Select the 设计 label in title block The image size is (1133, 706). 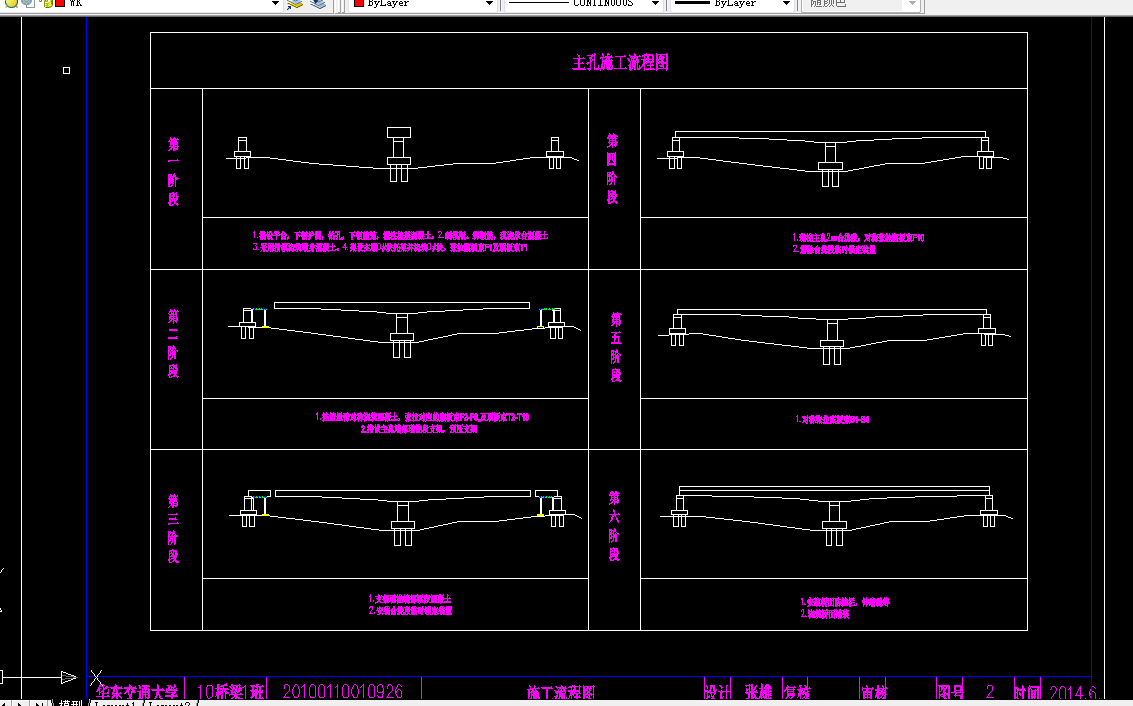[718, 692]
